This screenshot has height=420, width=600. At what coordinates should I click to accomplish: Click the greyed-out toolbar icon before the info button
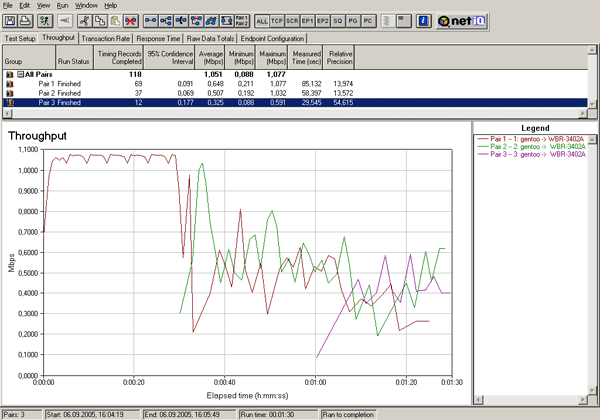pos(388,21)
